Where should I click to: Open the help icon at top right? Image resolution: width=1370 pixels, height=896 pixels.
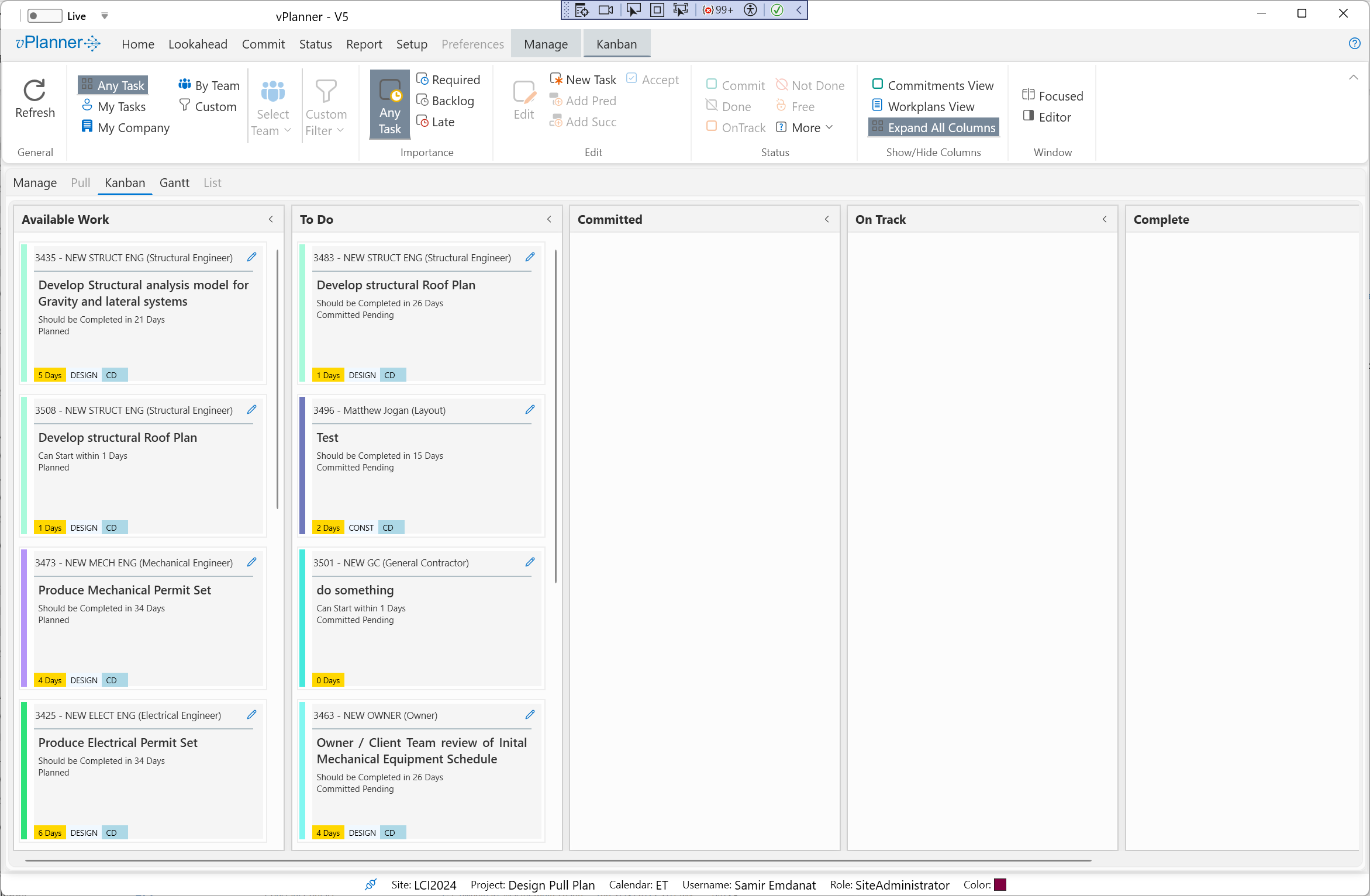1354,44
